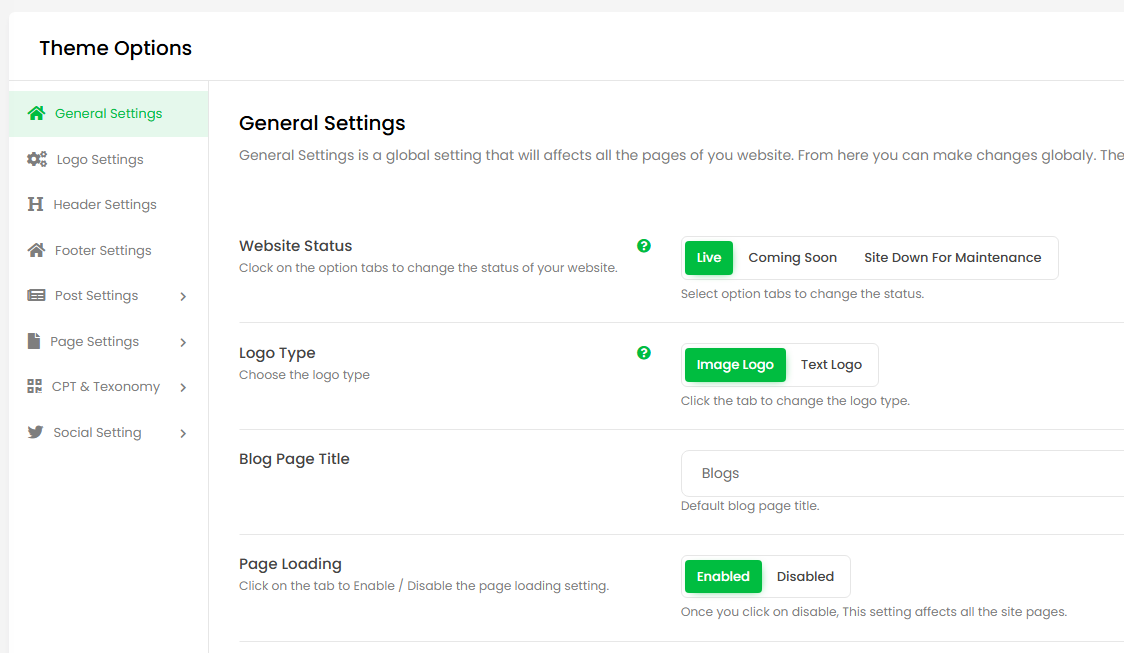The height and width of the screenshot is (653, 1124).
Task: Expand the Page Settings chevron
Action: [x=183, y=342]
